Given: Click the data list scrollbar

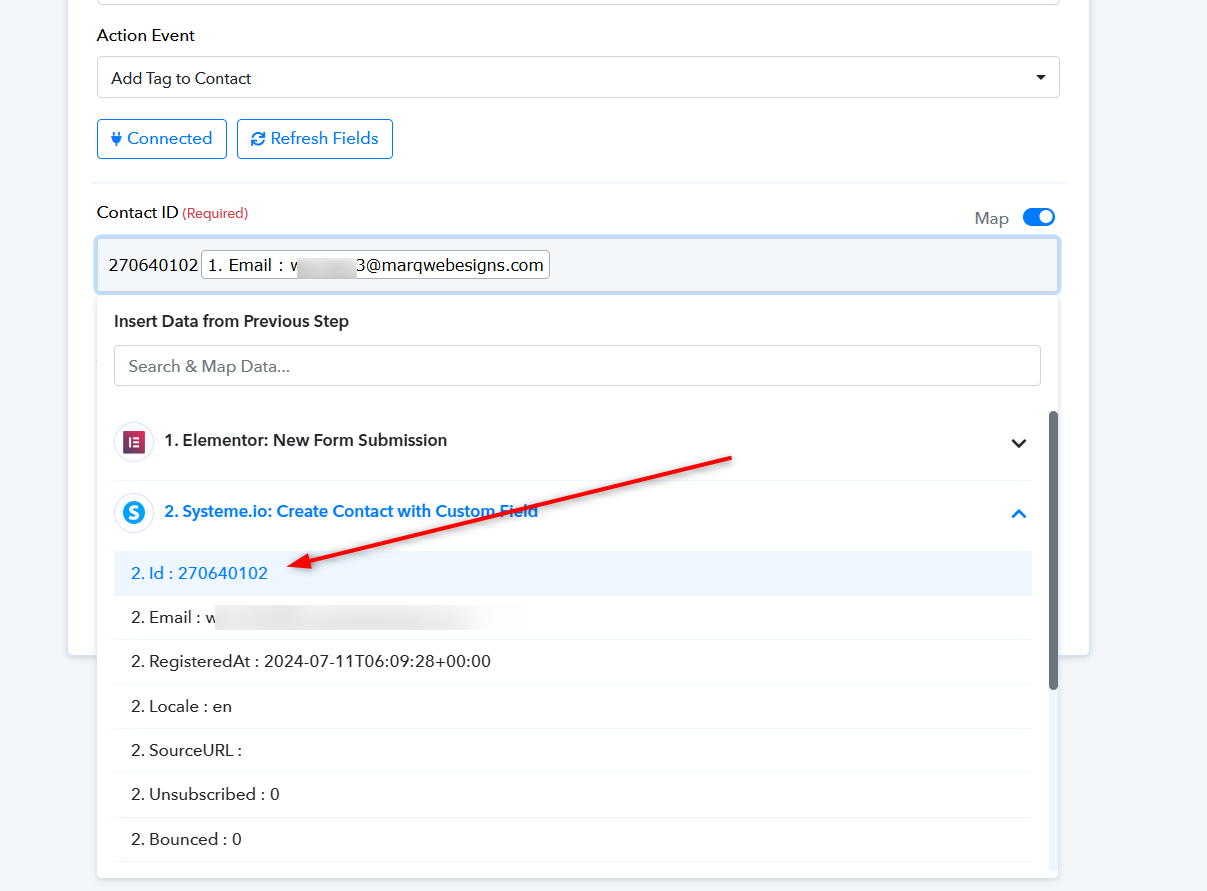Looking at the screenshot, I should 1053,550.
